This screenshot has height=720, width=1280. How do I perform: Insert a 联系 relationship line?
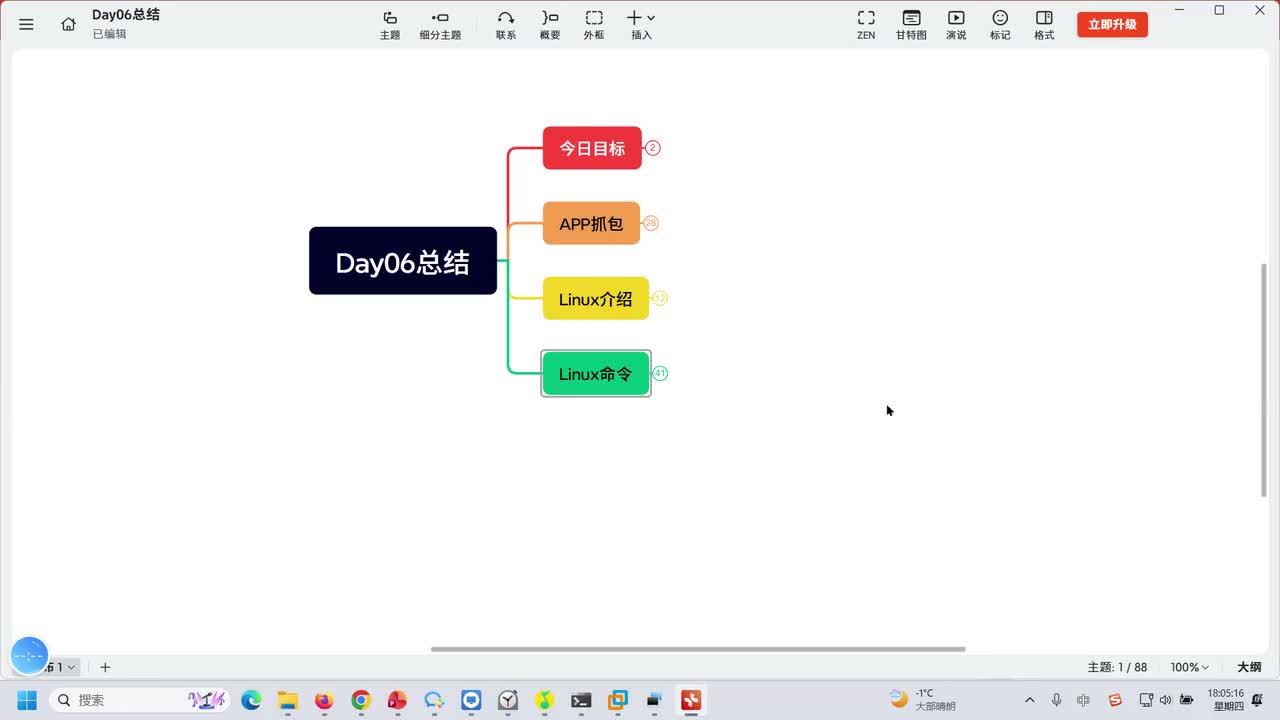click(x=506, y=25)
